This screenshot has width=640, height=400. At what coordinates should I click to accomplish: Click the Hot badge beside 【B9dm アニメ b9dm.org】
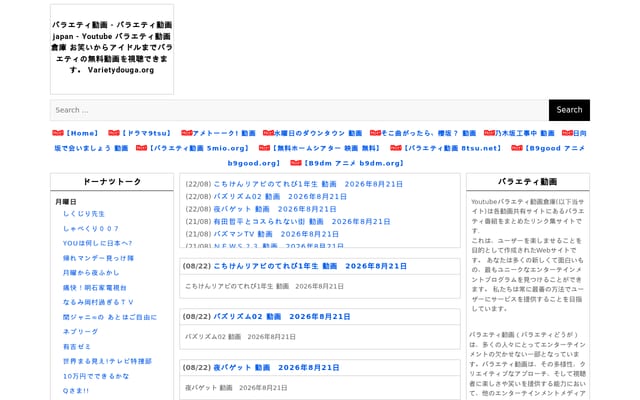[x=296, y=163]
